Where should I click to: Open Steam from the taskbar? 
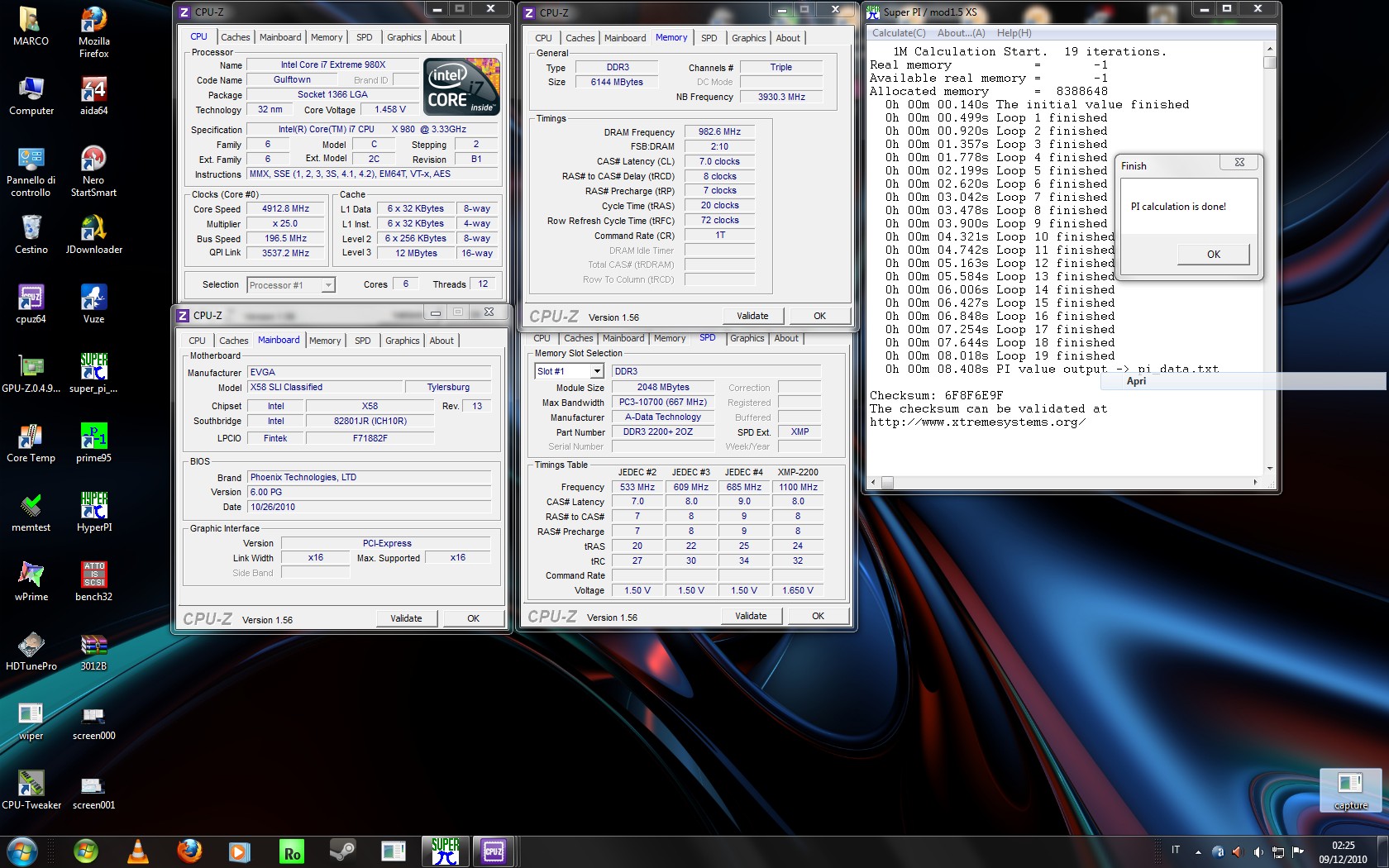[x=342, y=851]
